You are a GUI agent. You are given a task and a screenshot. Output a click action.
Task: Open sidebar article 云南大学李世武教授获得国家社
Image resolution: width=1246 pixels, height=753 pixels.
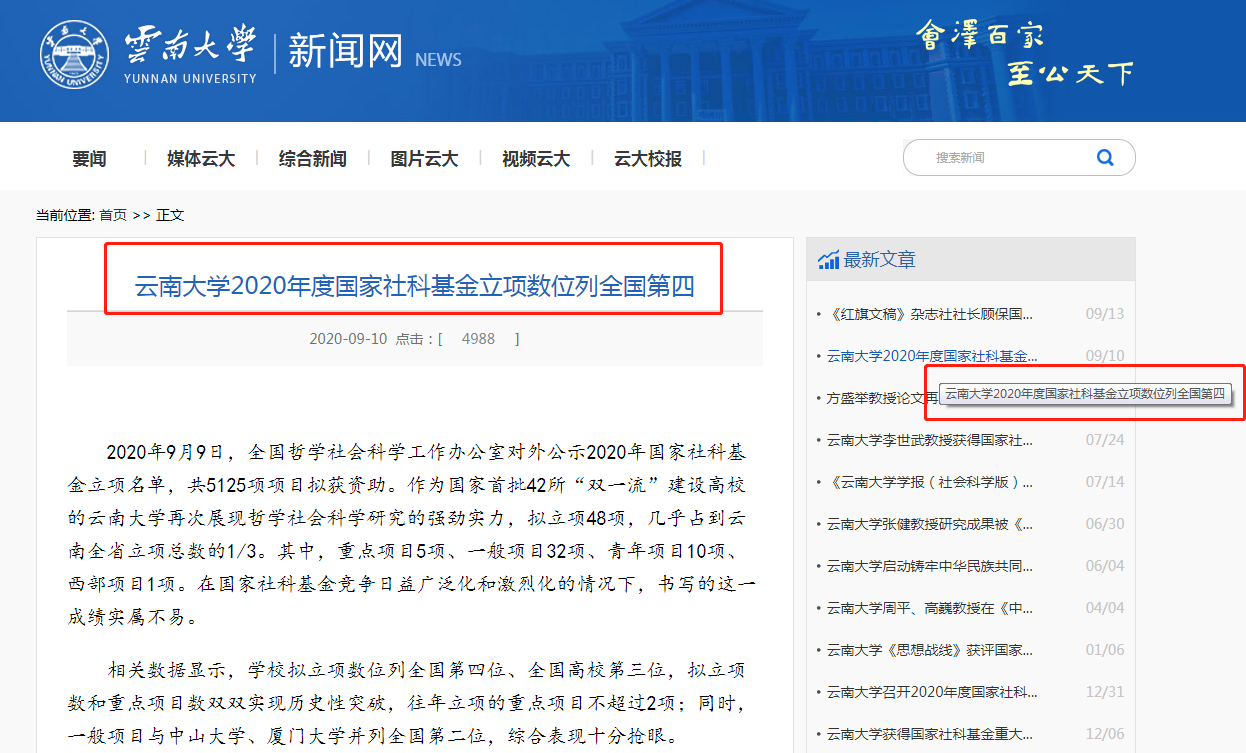click(x=930, y=440)
